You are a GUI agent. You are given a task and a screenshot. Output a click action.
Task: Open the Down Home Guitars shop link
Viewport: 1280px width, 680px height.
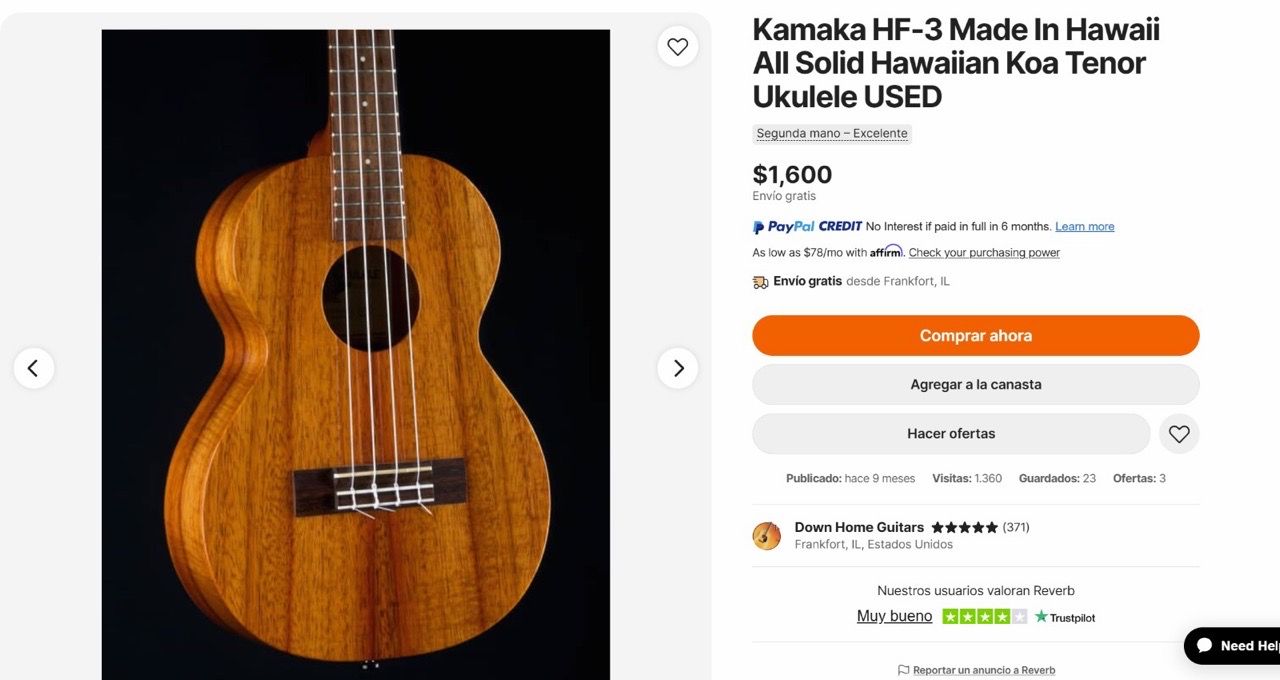pyautogui.click(x=859, y=527)
